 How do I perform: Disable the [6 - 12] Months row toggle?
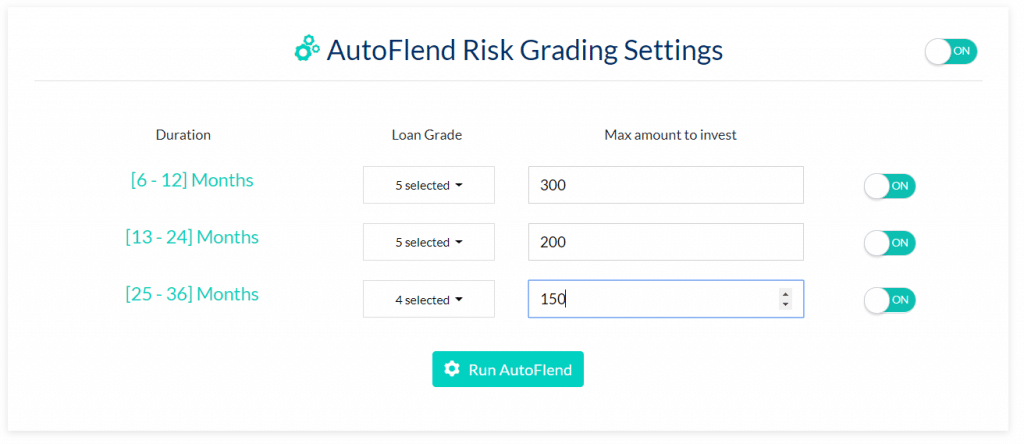pyautogui.click(x=890, y=186)
